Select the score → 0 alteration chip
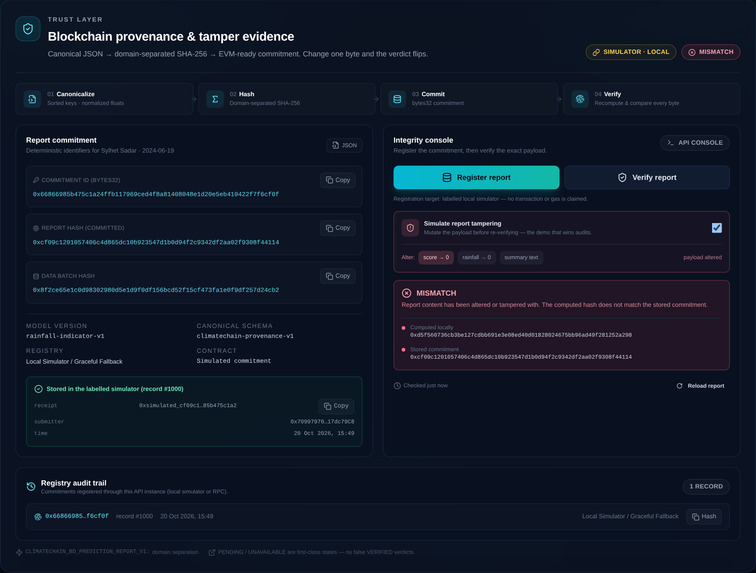756x573 pixels. [x=436, y=258]
